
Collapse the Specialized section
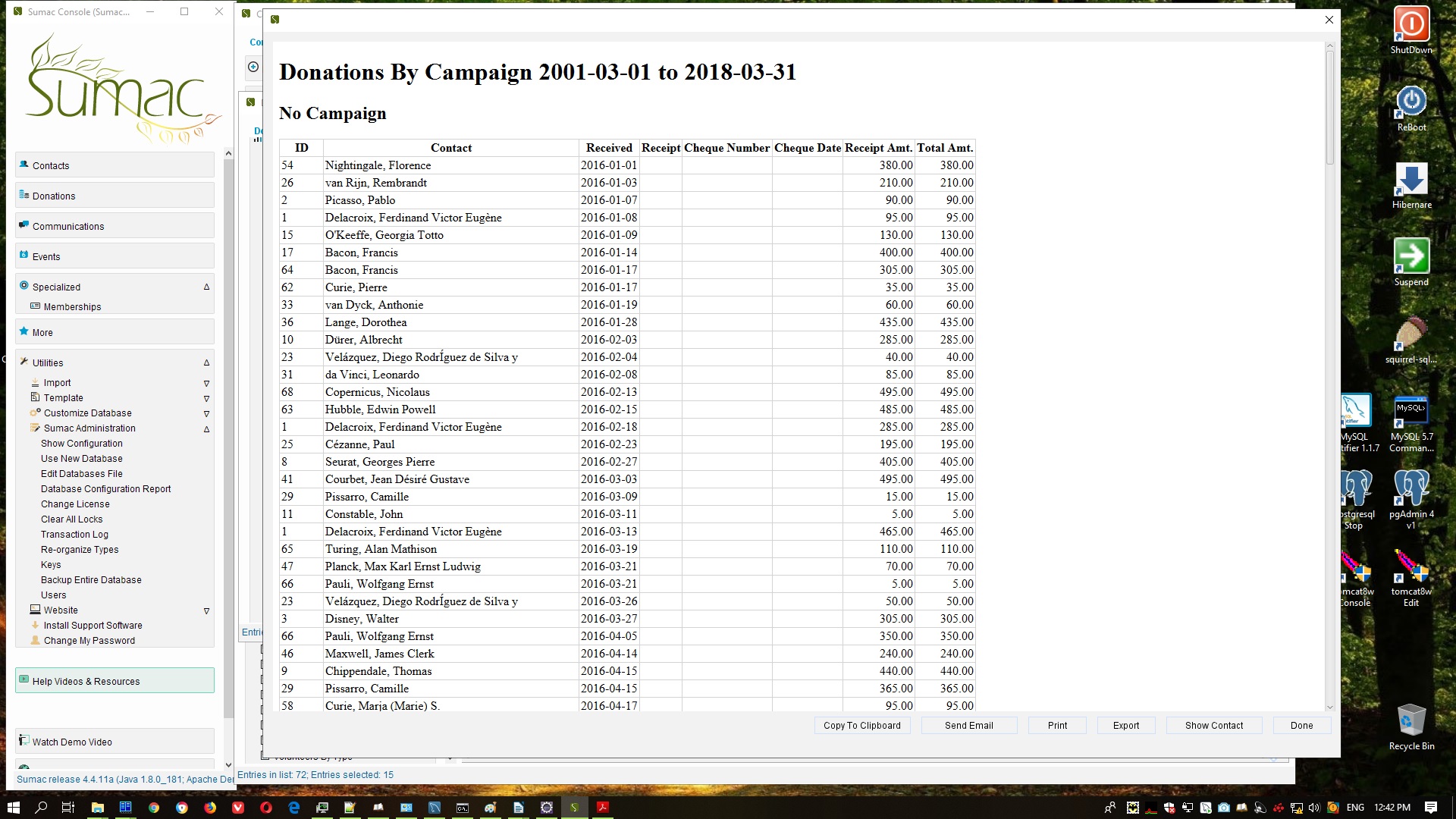pos(206,287)
